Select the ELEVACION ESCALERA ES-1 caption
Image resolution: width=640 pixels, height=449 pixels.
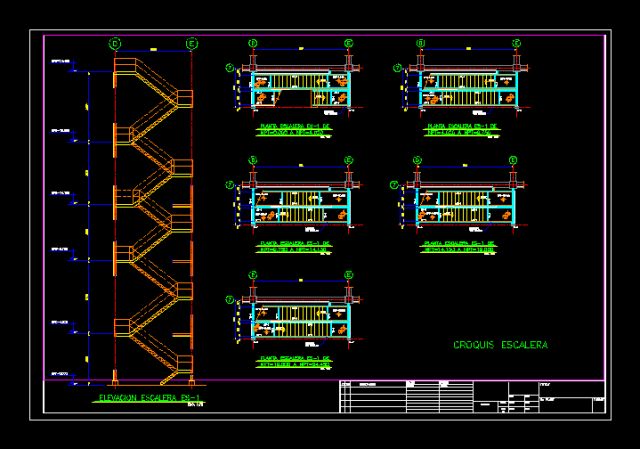[149, 398]
